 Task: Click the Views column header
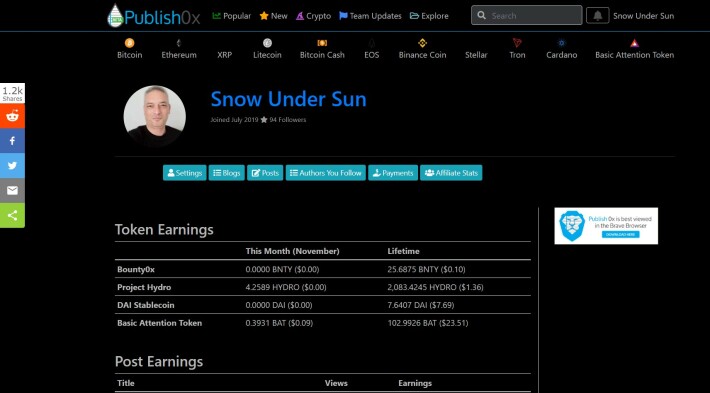[336, 383]
